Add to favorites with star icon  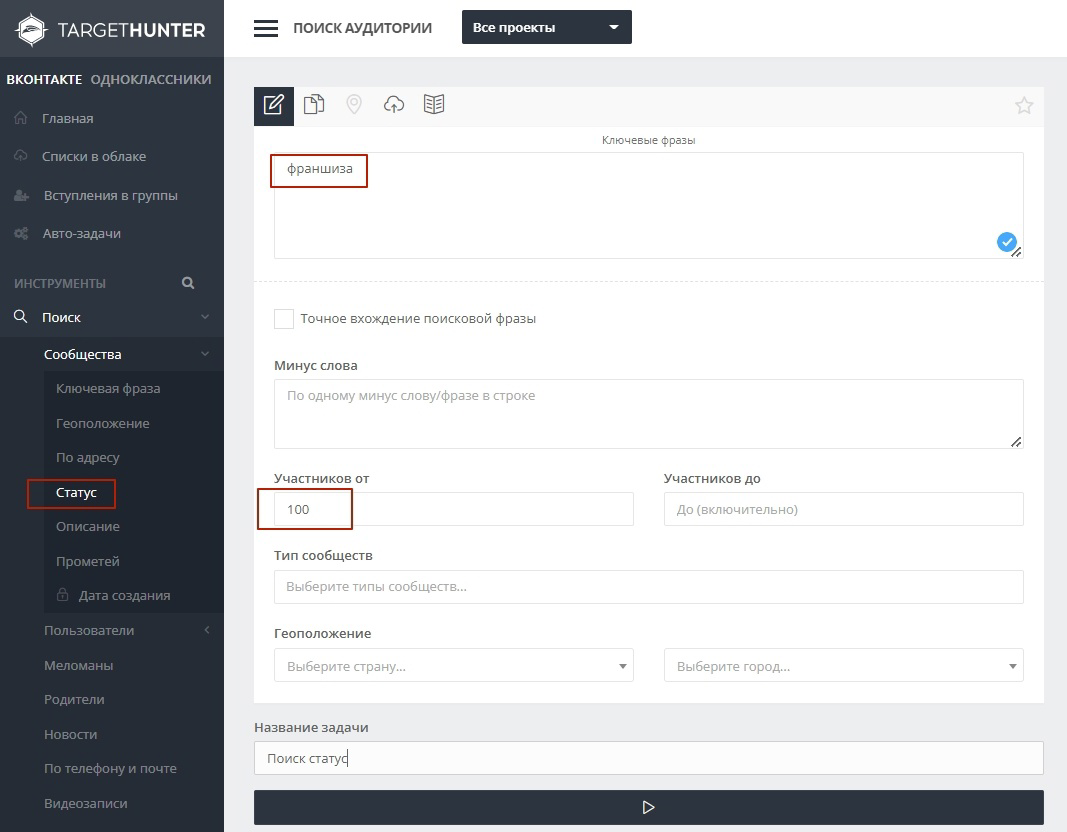point(1024,105)
